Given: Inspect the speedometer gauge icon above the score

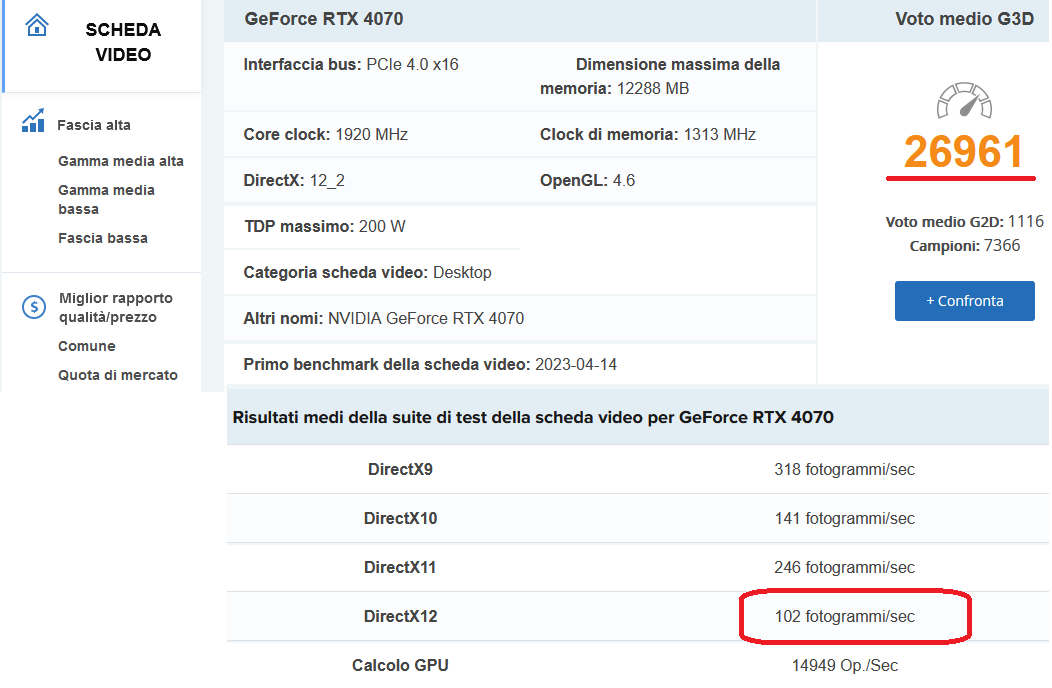Looking at the screenshot, I should pyautogui.click(x=964, y=101).
